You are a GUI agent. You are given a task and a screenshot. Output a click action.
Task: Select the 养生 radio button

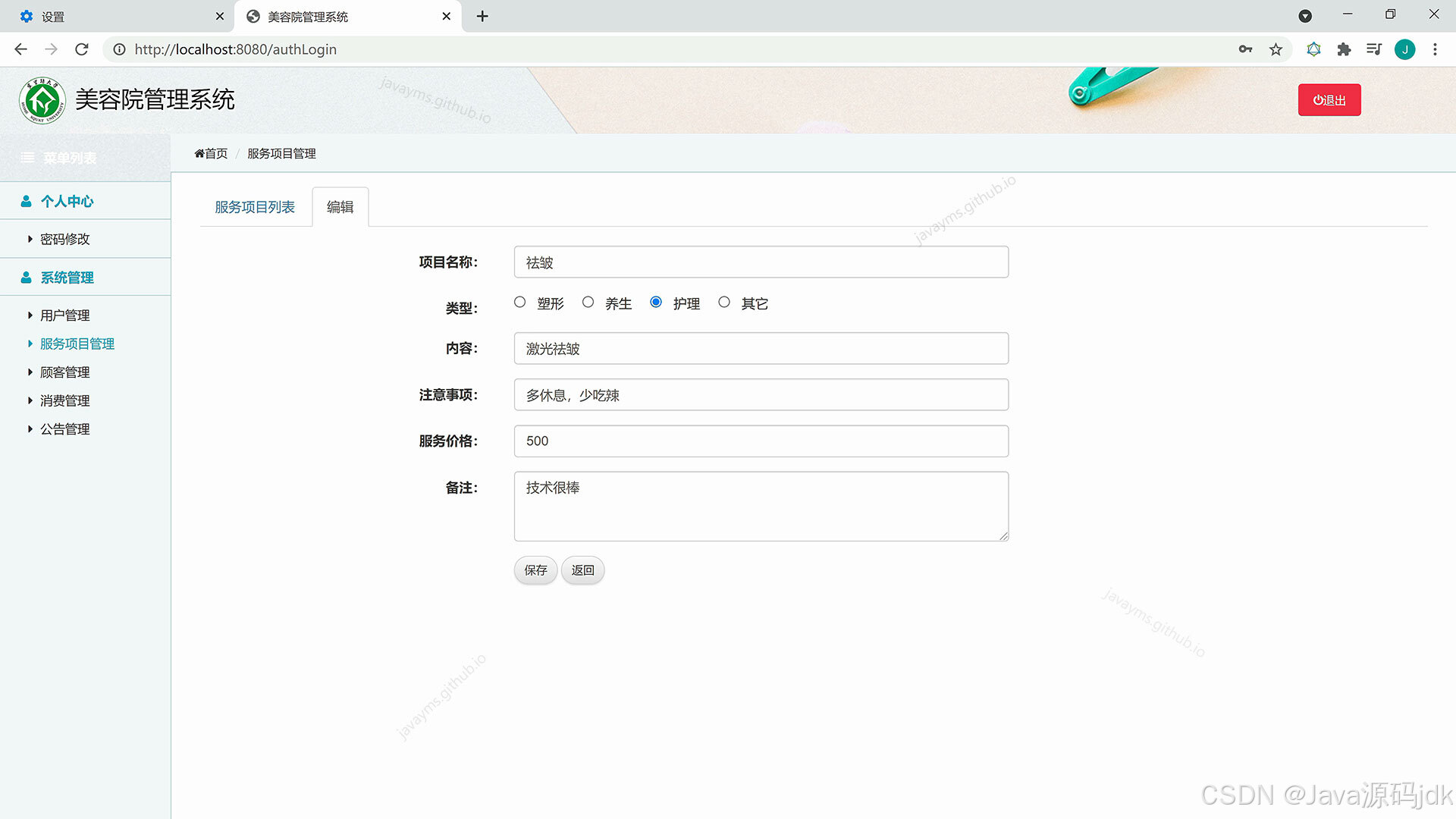[588, 302]
